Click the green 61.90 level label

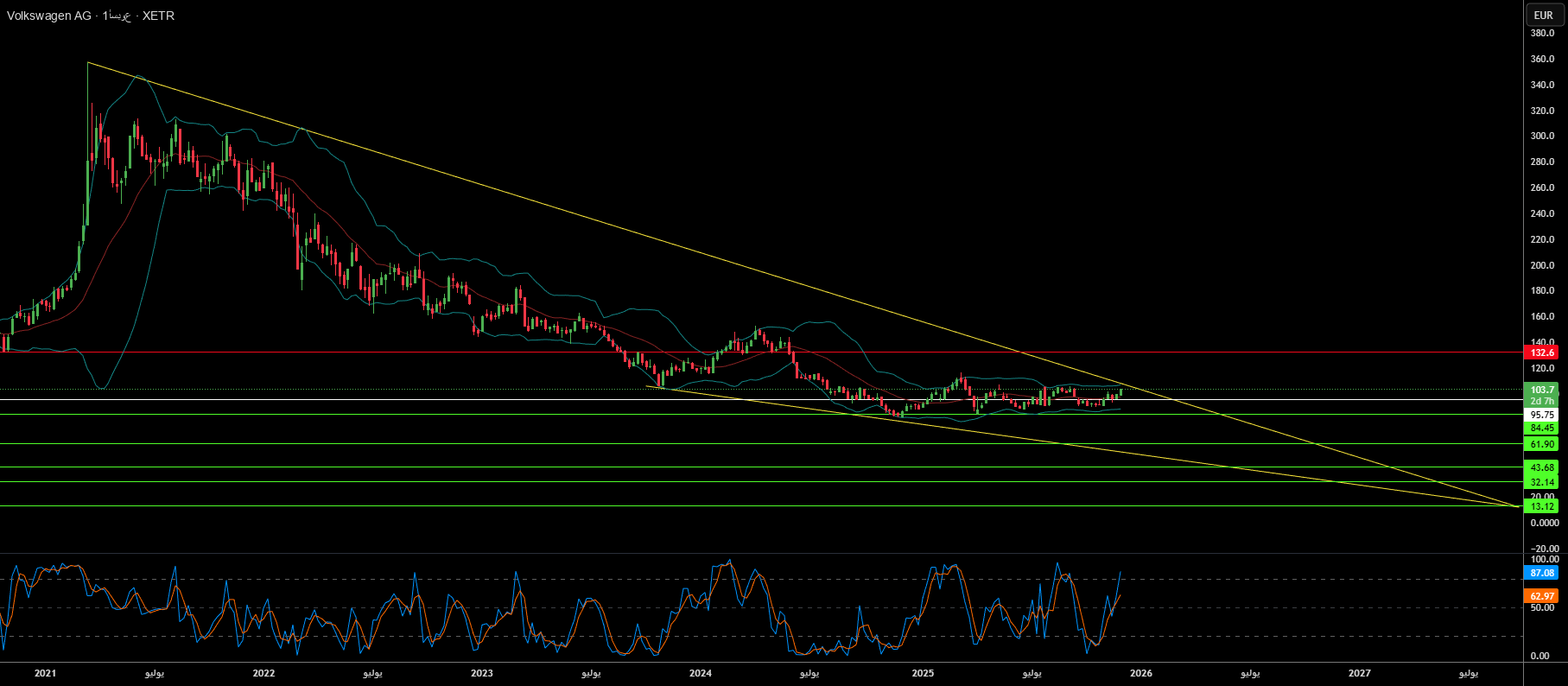tap(1542, 444)
